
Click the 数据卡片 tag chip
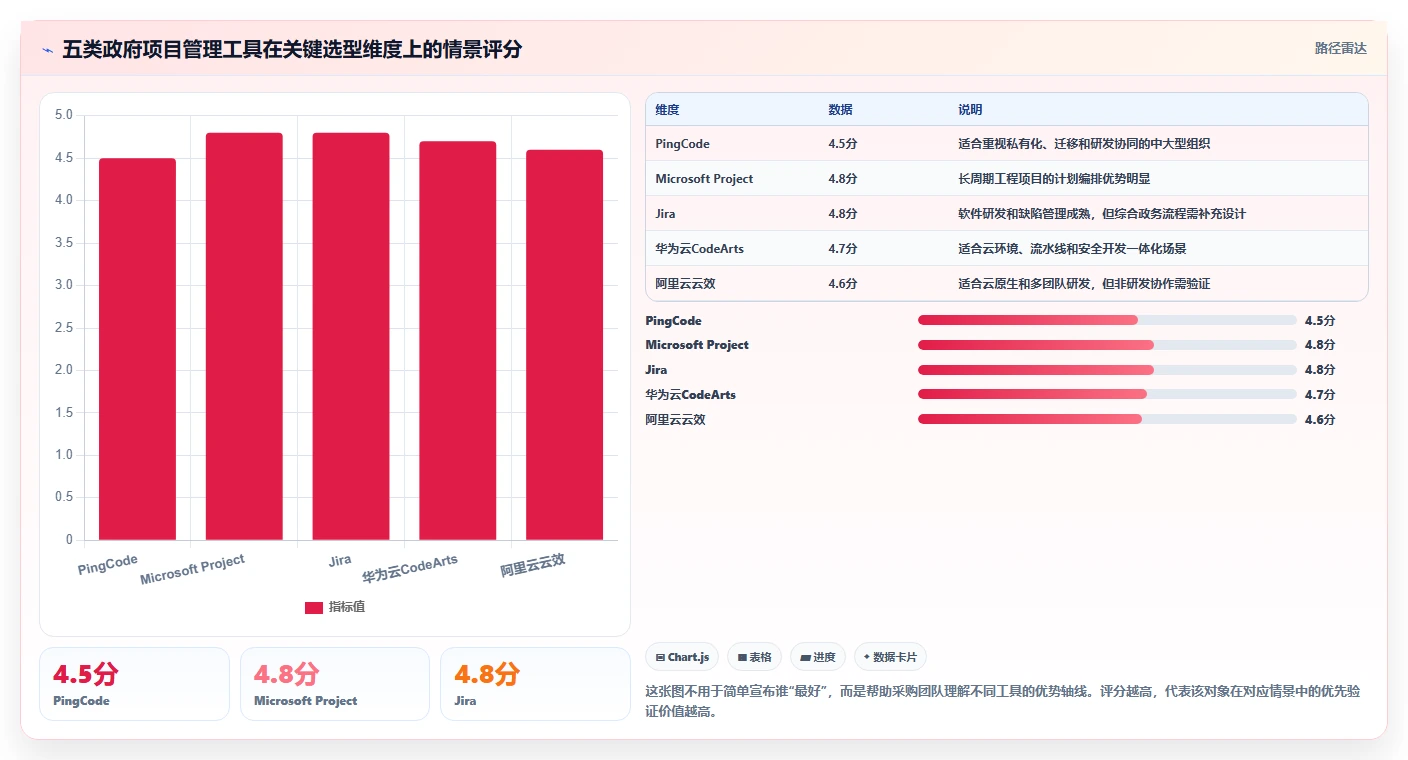(x=890, y=657)
